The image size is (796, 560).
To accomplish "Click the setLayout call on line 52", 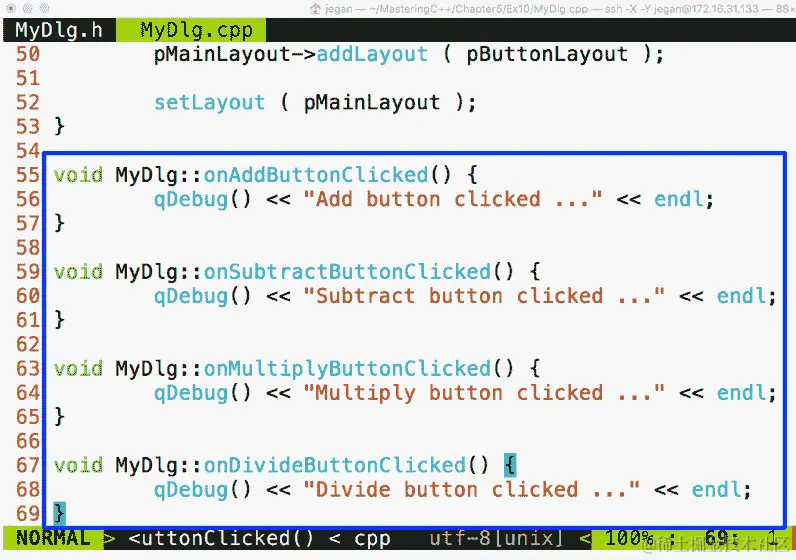I will [209, 103].
